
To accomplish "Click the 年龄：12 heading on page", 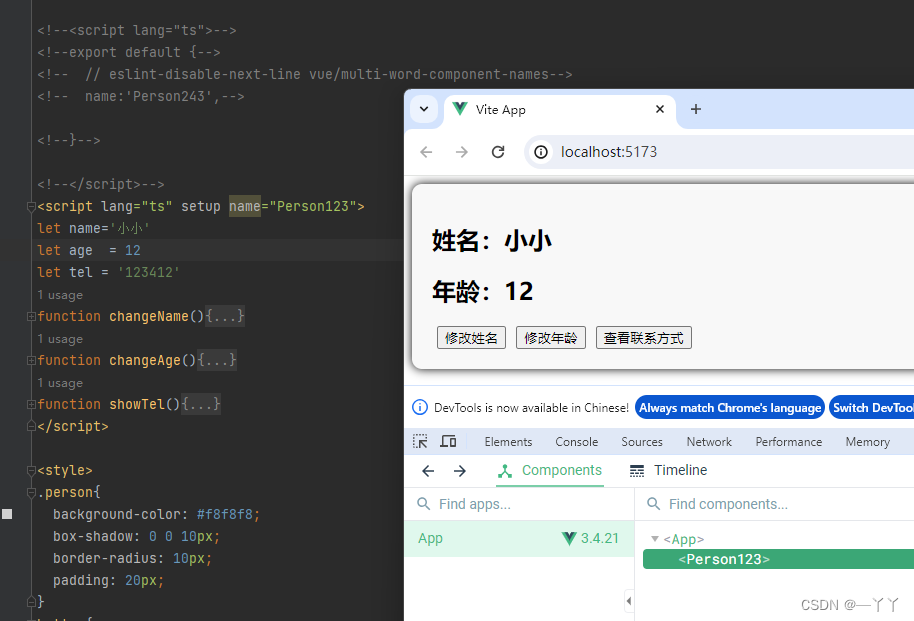I will (x=483, y=291).
